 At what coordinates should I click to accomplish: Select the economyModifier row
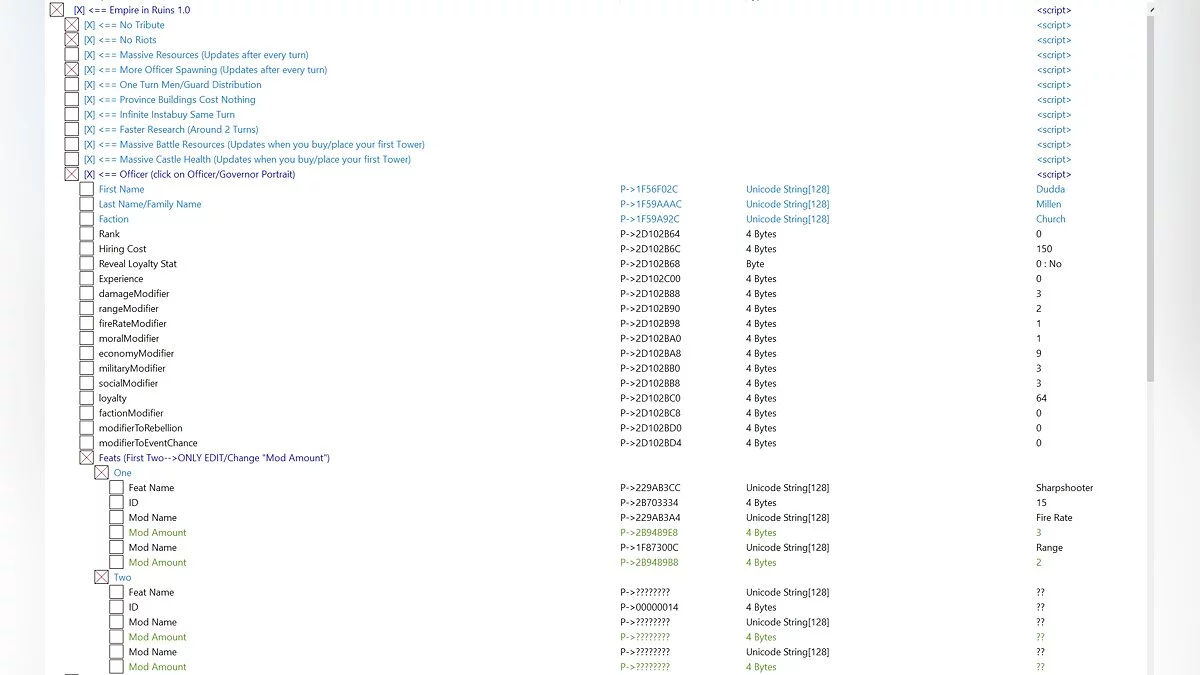pos(136,353)
